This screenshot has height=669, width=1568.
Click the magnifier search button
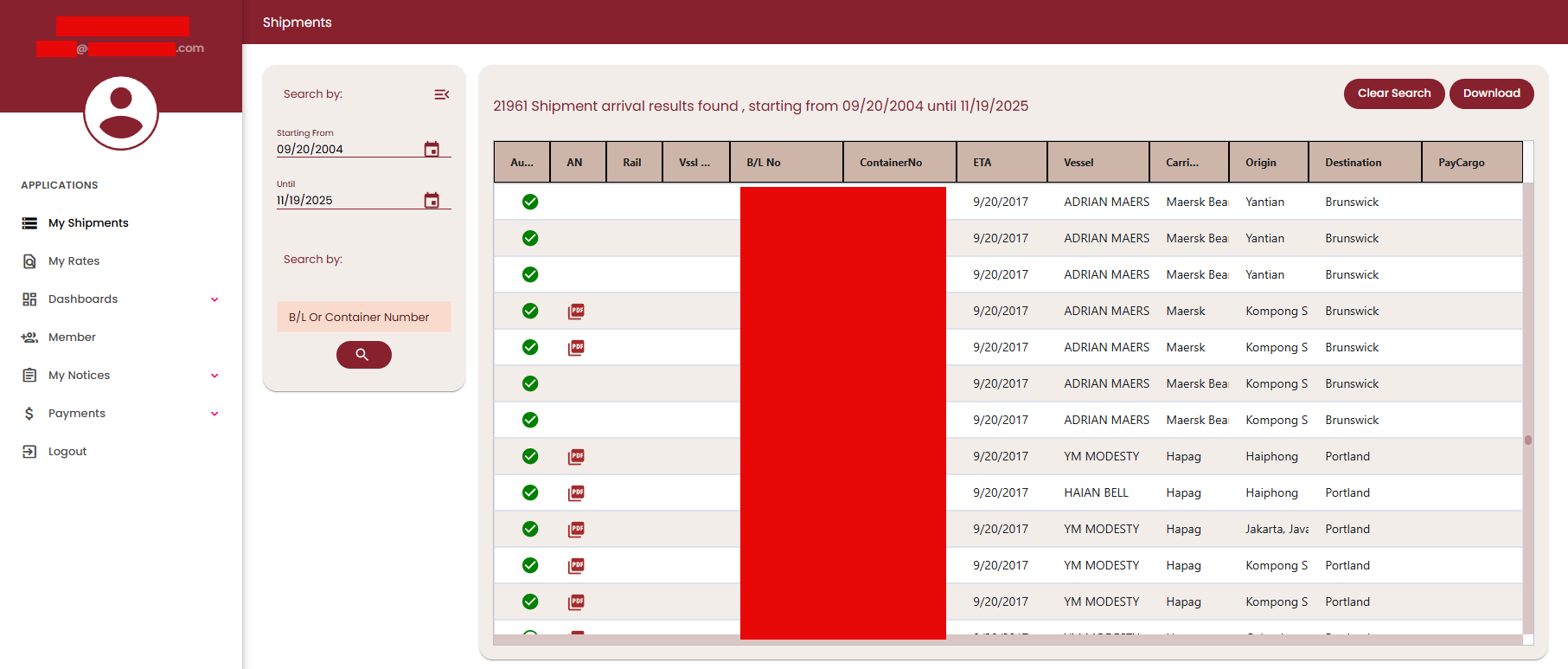[x=363, y=355]
